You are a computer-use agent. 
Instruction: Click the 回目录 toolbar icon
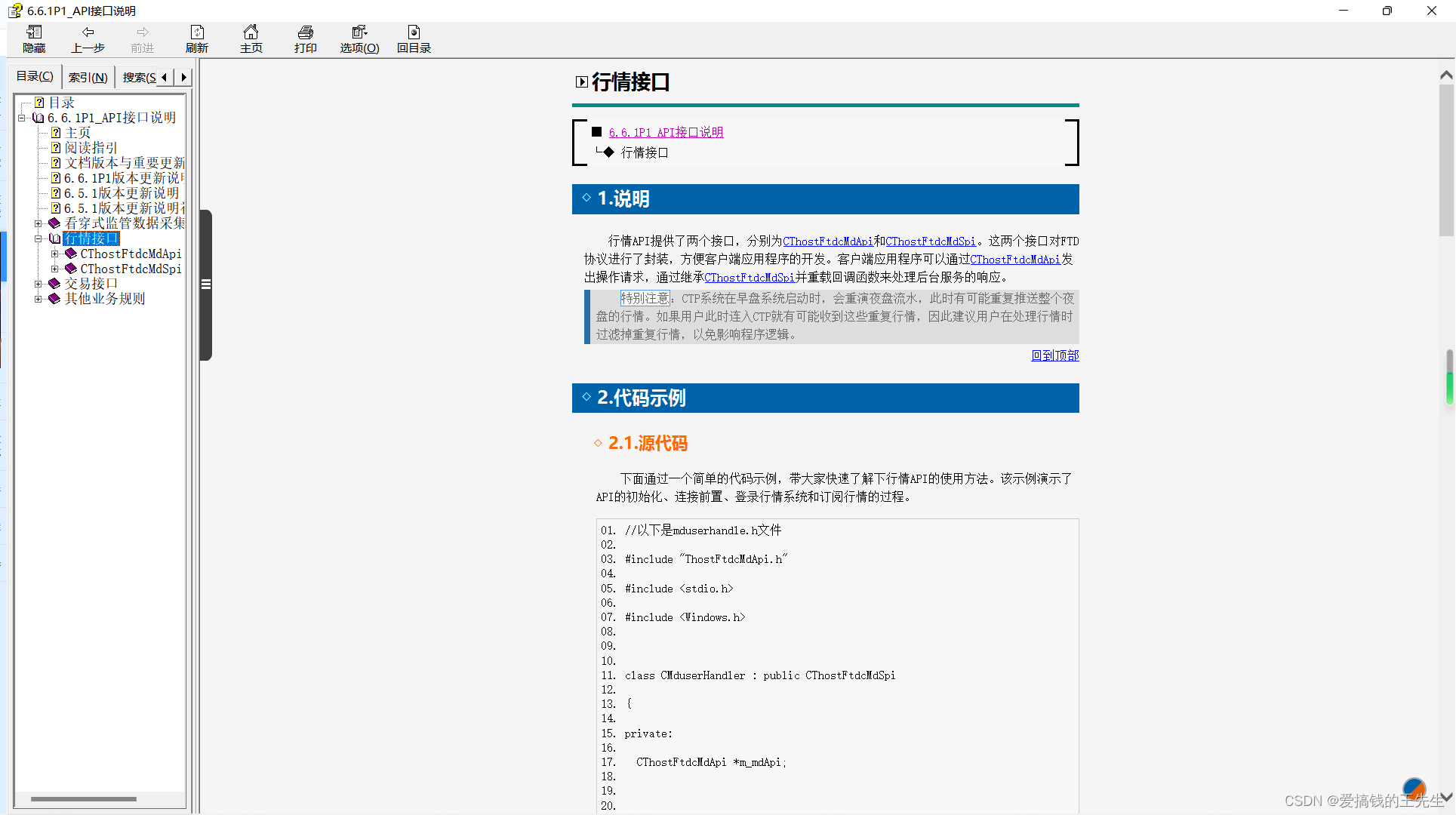click(414, 32)
